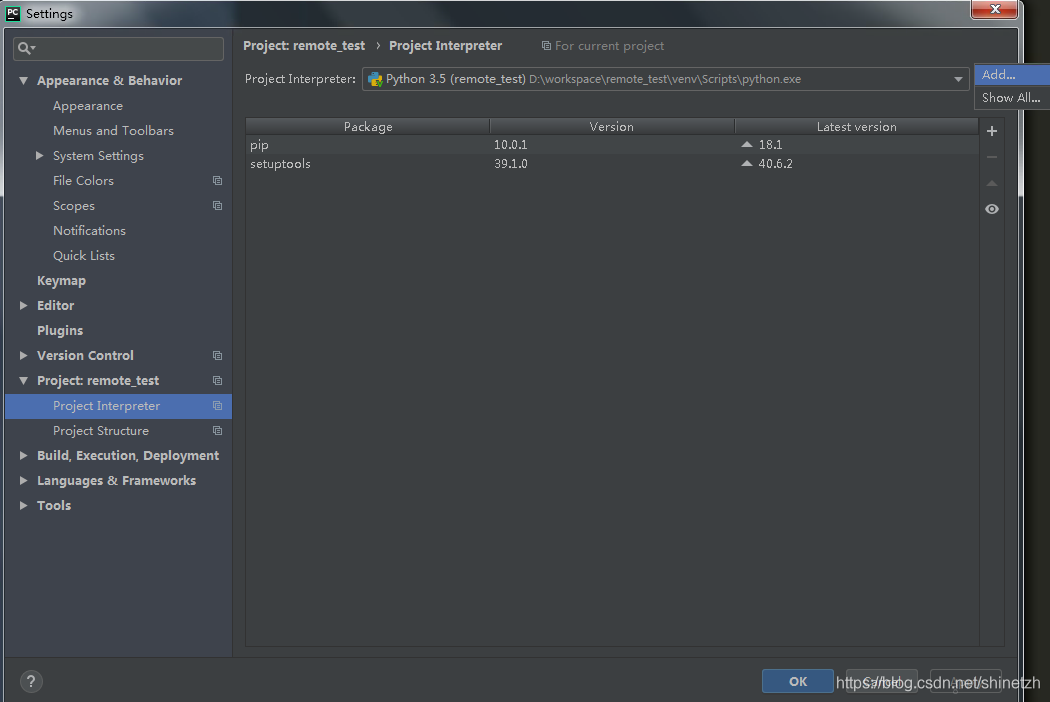The image size is (1050, 702).
Task: Collapse Project: remote_test section
Action: click(x=23, y=380)
